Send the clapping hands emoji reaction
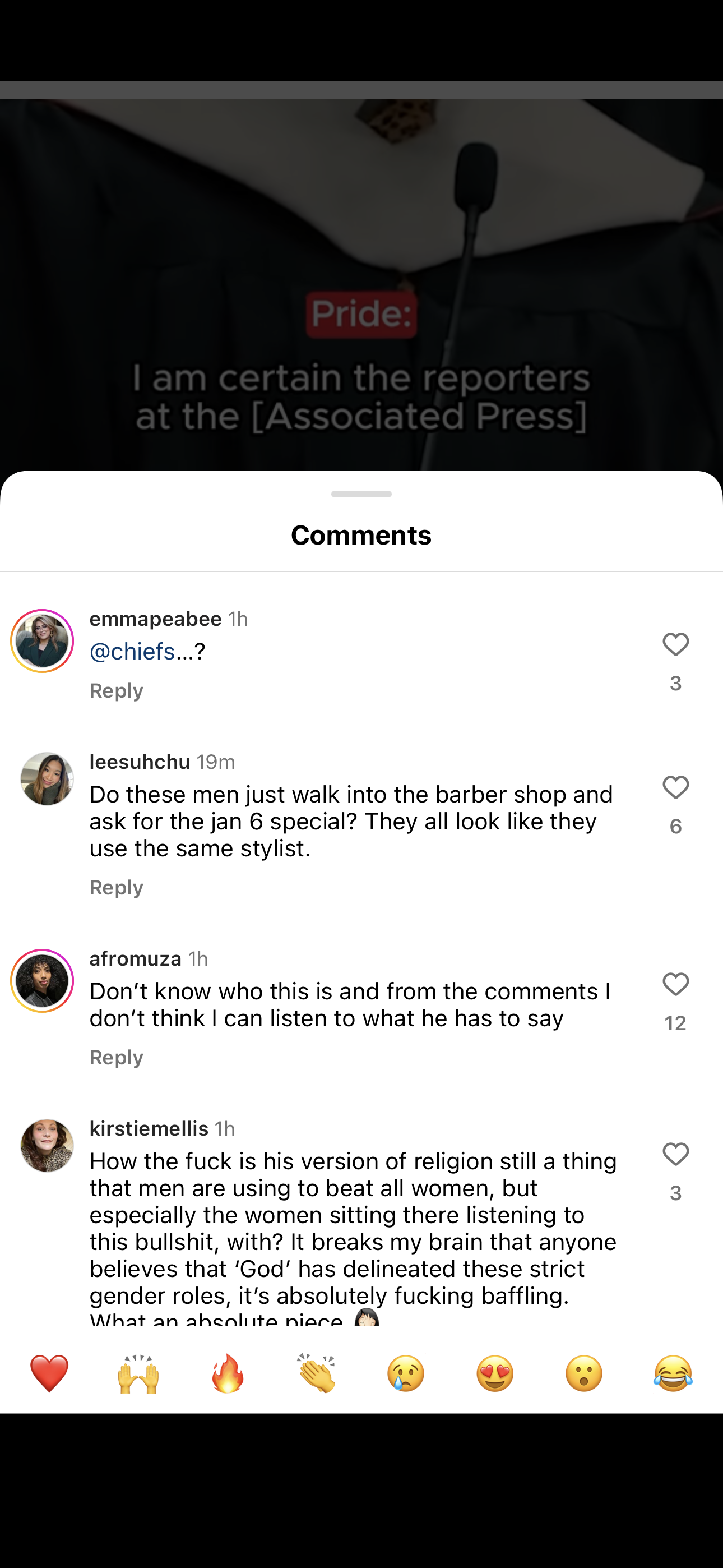 coord(317,1373)
